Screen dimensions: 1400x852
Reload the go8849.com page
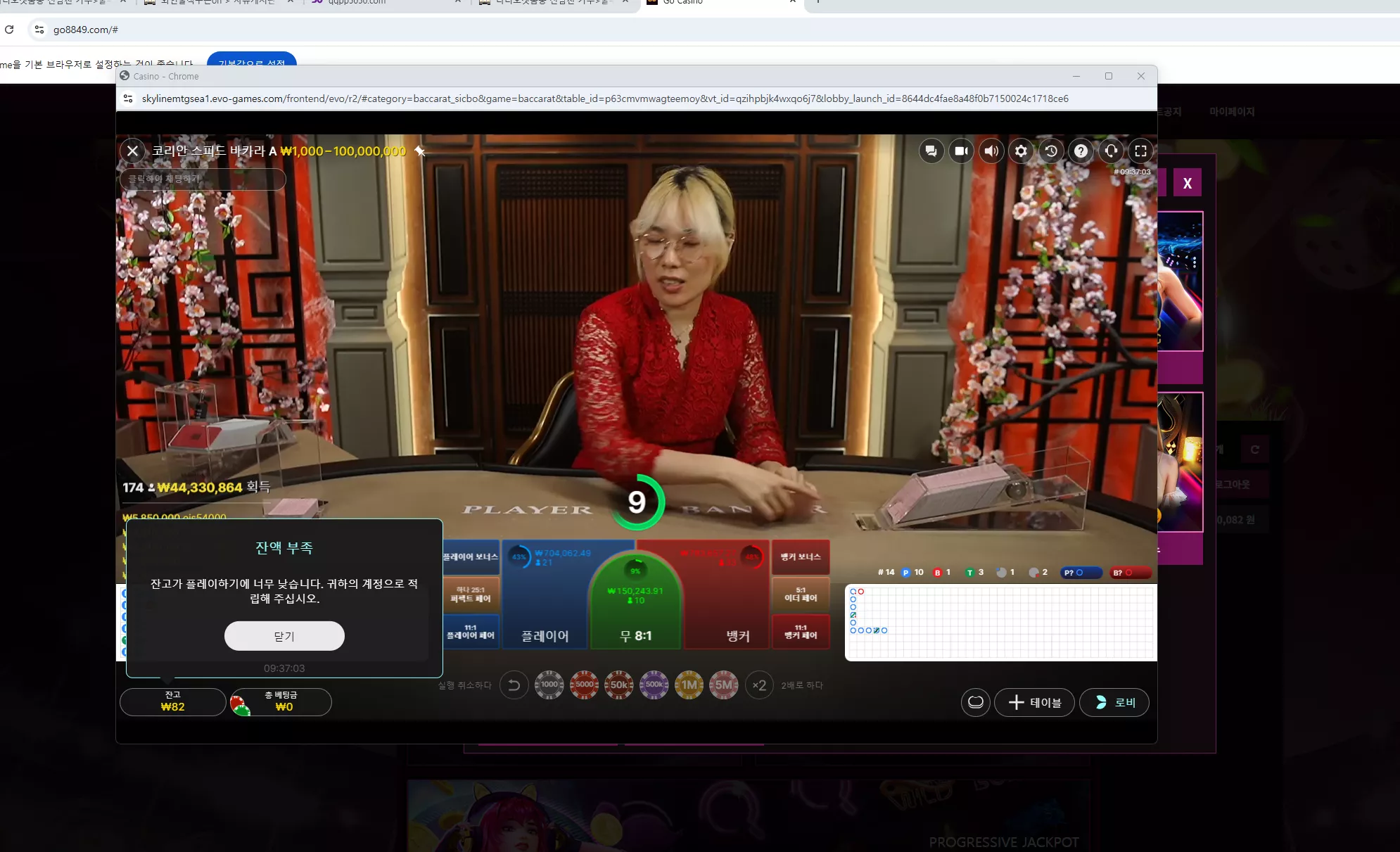[9, 30]
